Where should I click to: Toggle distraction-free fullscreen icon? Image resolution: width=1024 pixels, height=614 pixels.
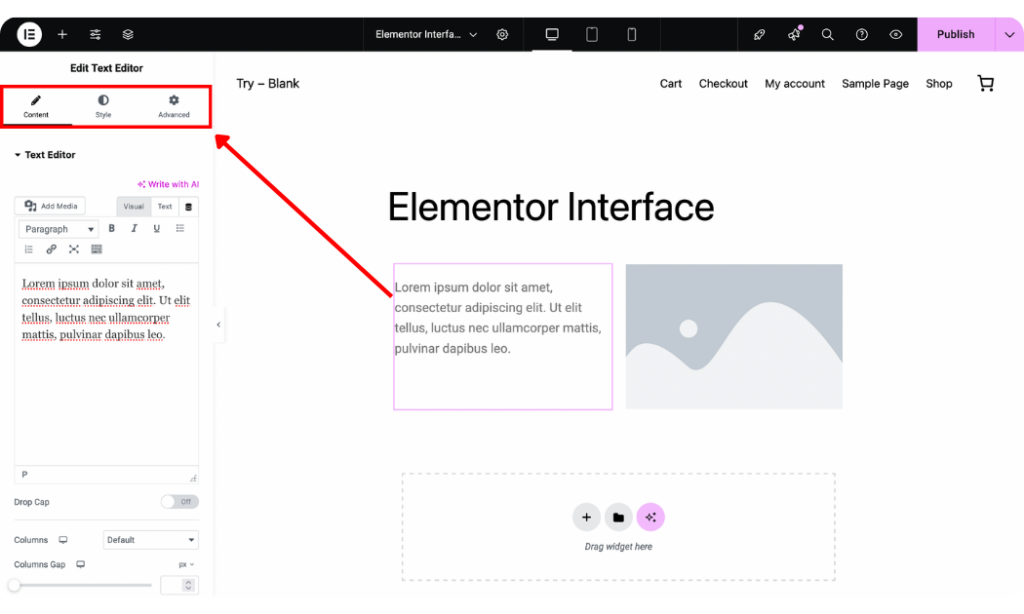click(74, 249)
